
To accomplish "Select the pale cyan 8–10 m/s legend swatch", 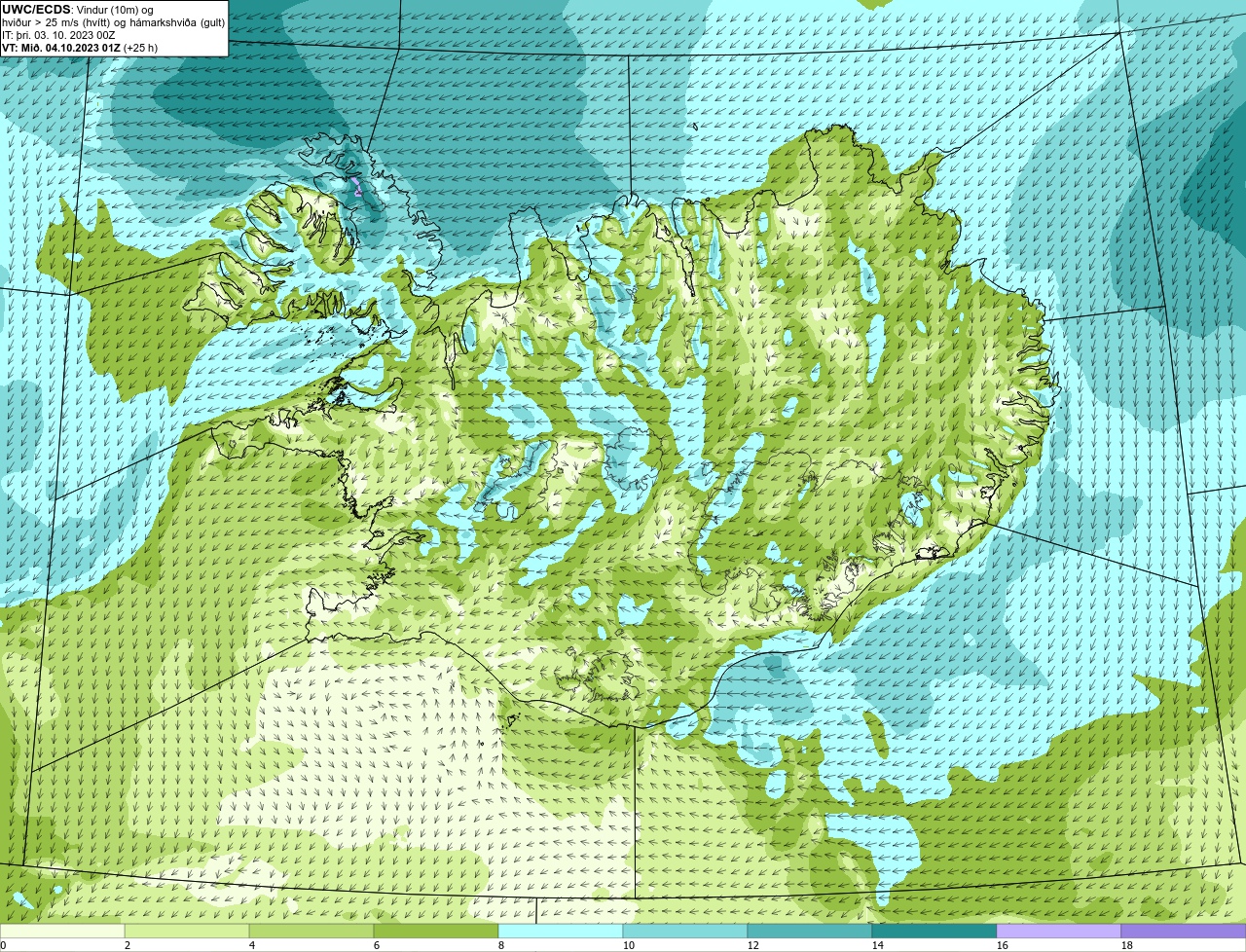I will tap(561, 932).
